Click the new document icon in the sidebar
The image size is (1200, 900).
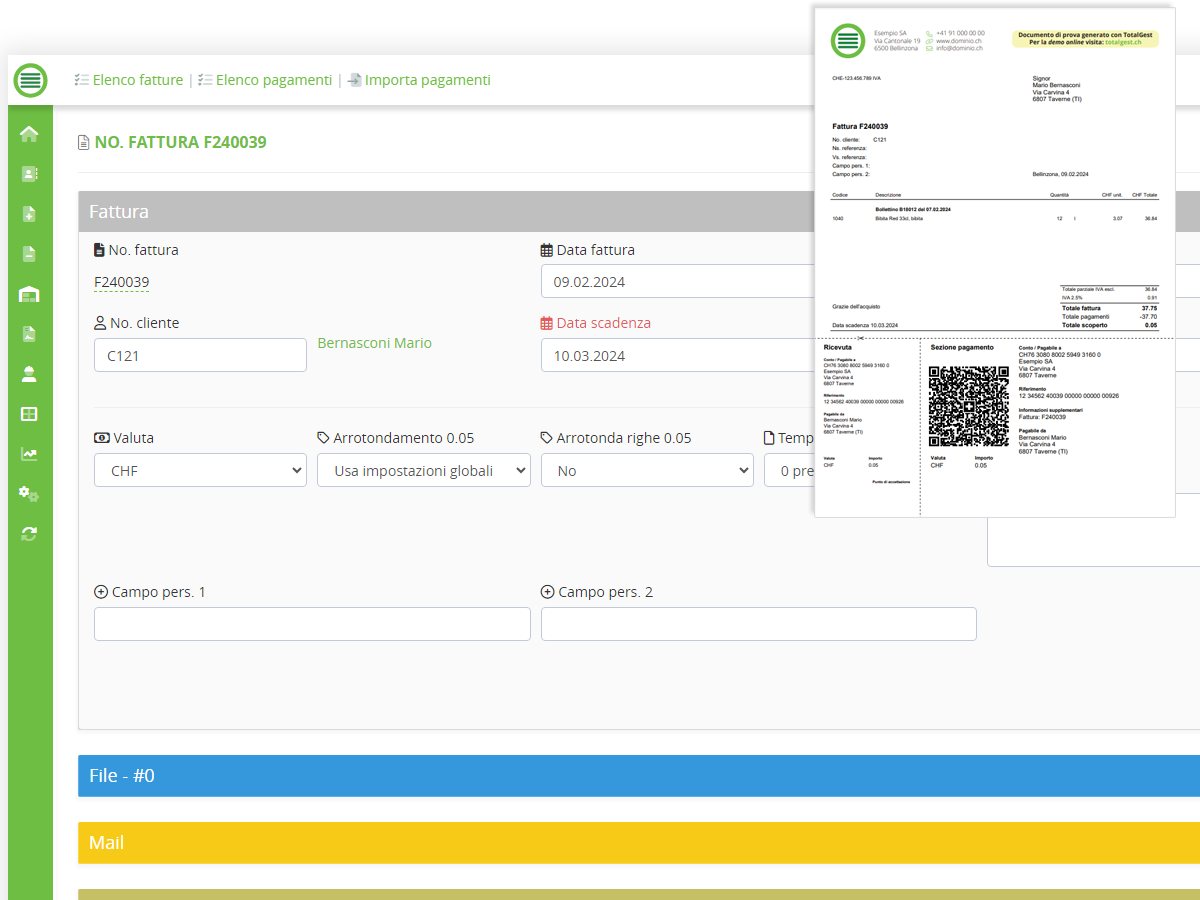click(x=29, y=213)
